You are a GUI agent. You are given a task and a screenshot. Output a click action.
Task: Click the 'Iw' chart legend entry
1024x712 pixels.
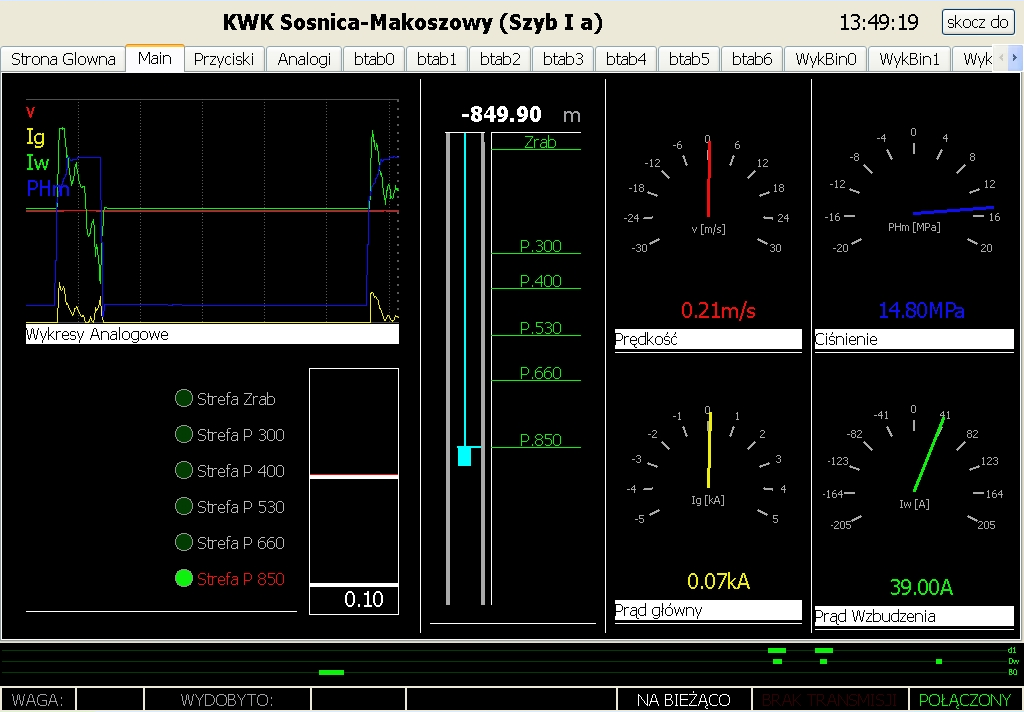(37, 163)
